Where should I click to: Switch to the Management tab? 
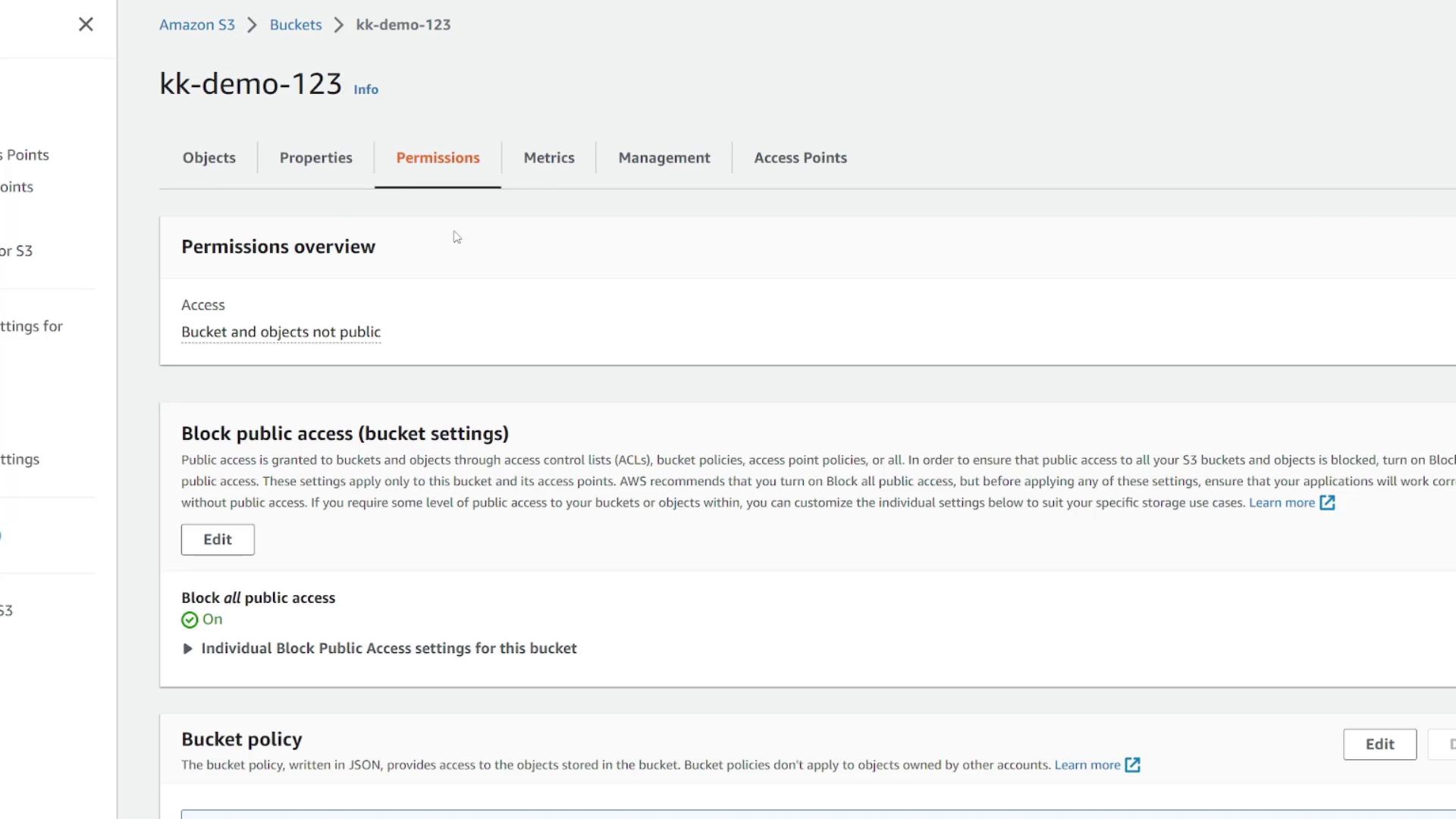click(x=664, y=158)
